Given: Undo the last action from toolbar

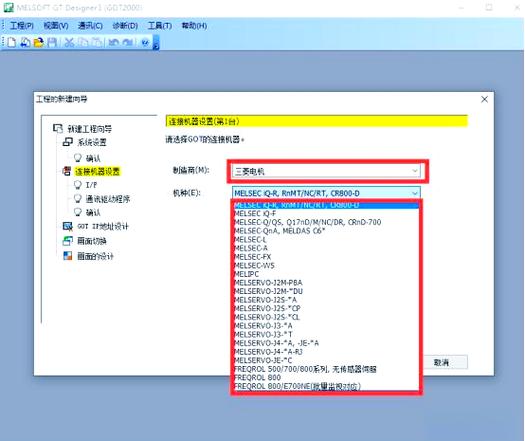Looking at the screenshot, I should pyautogui.click(x=114, y=42).
